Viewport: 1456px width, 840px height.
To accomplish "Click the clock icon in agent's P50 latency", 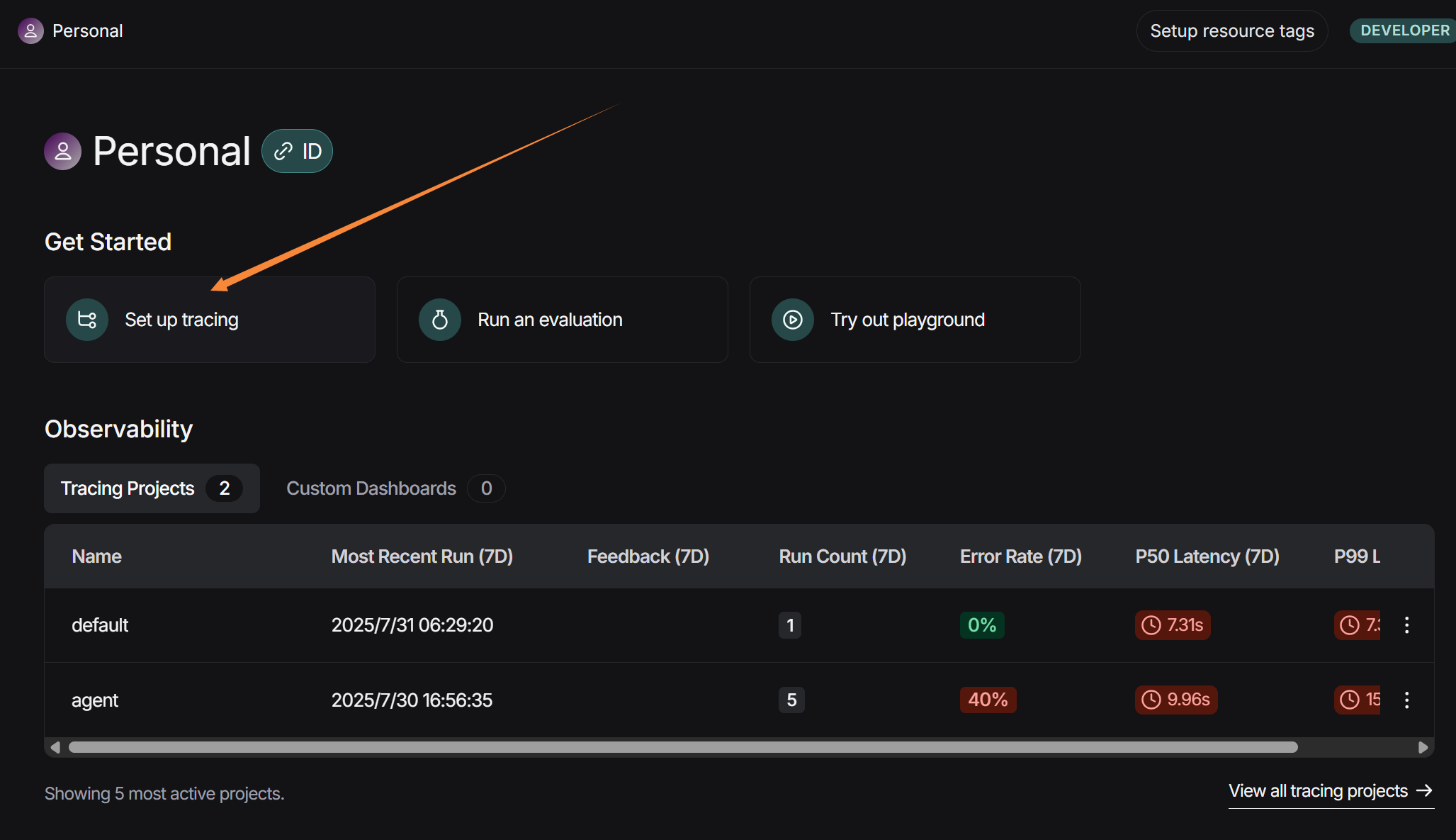I will coord(1151,700).
